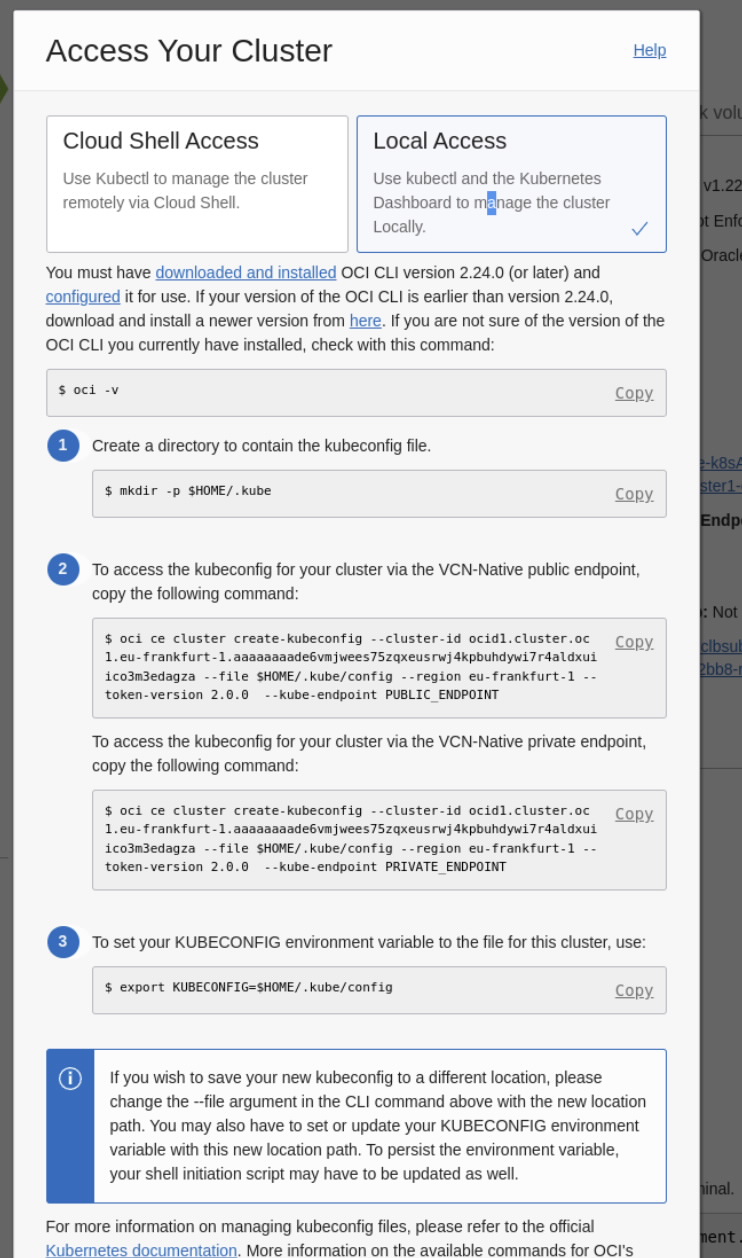The height and width of the screenshot is (1258, 742).
Task: Click the checkmark on the Local Access card
Action: (640, 228)
